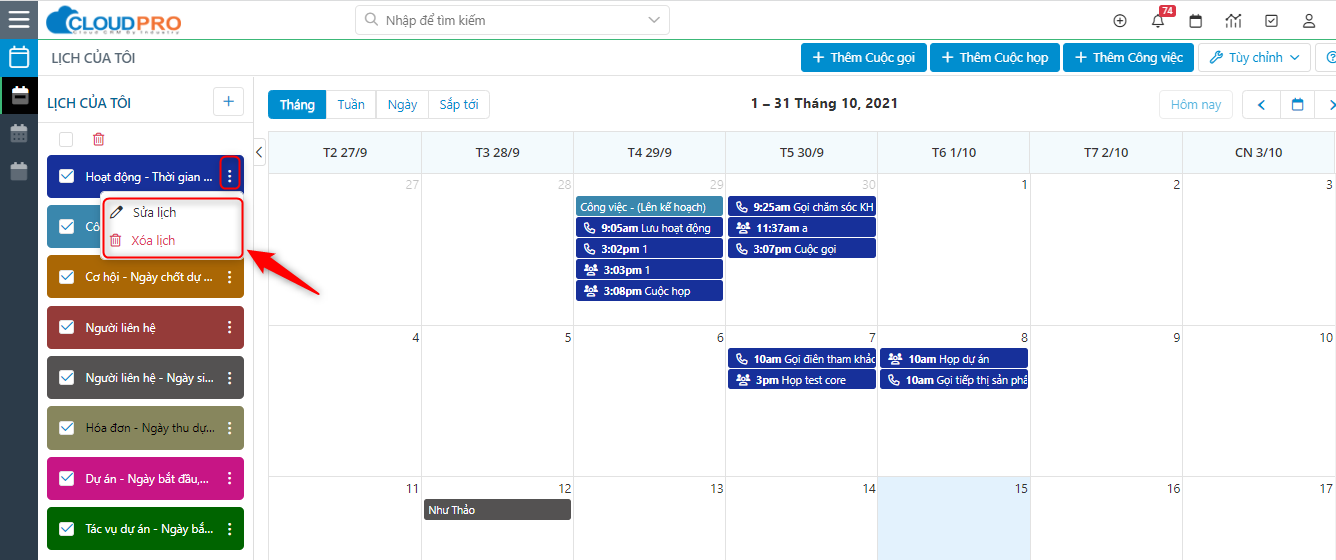Click the Hôm nay button

point(1196,105)
